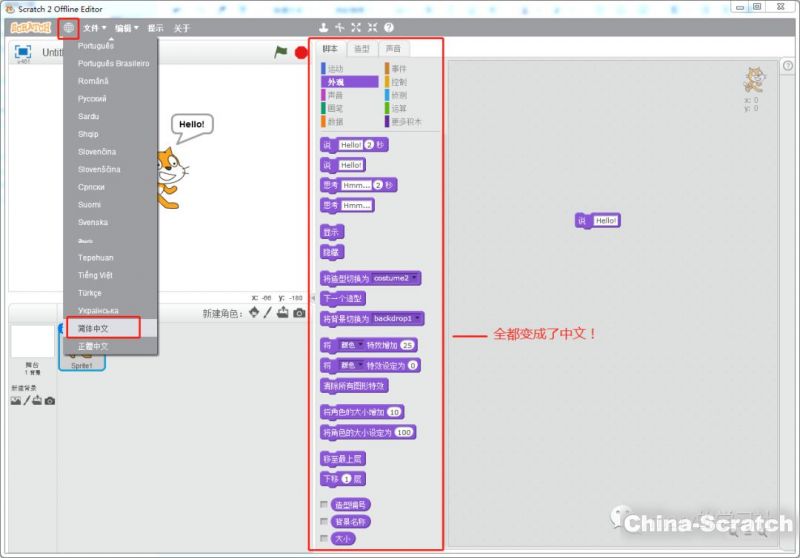Screen dimensions: 800x558
Task: Select Suomi language
Action: pyautogui.click(x=110, y=205)
